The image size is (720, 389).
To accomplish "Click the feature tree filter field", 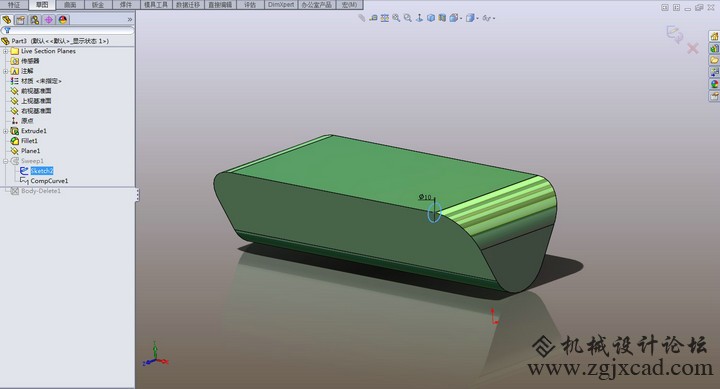I will [x=68, y=30].
